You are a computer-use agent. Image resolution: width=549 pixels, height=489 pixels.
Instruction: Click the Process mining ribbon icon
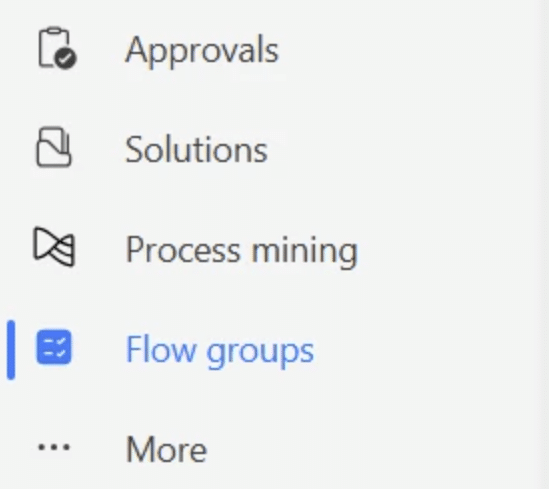(54, 247)
